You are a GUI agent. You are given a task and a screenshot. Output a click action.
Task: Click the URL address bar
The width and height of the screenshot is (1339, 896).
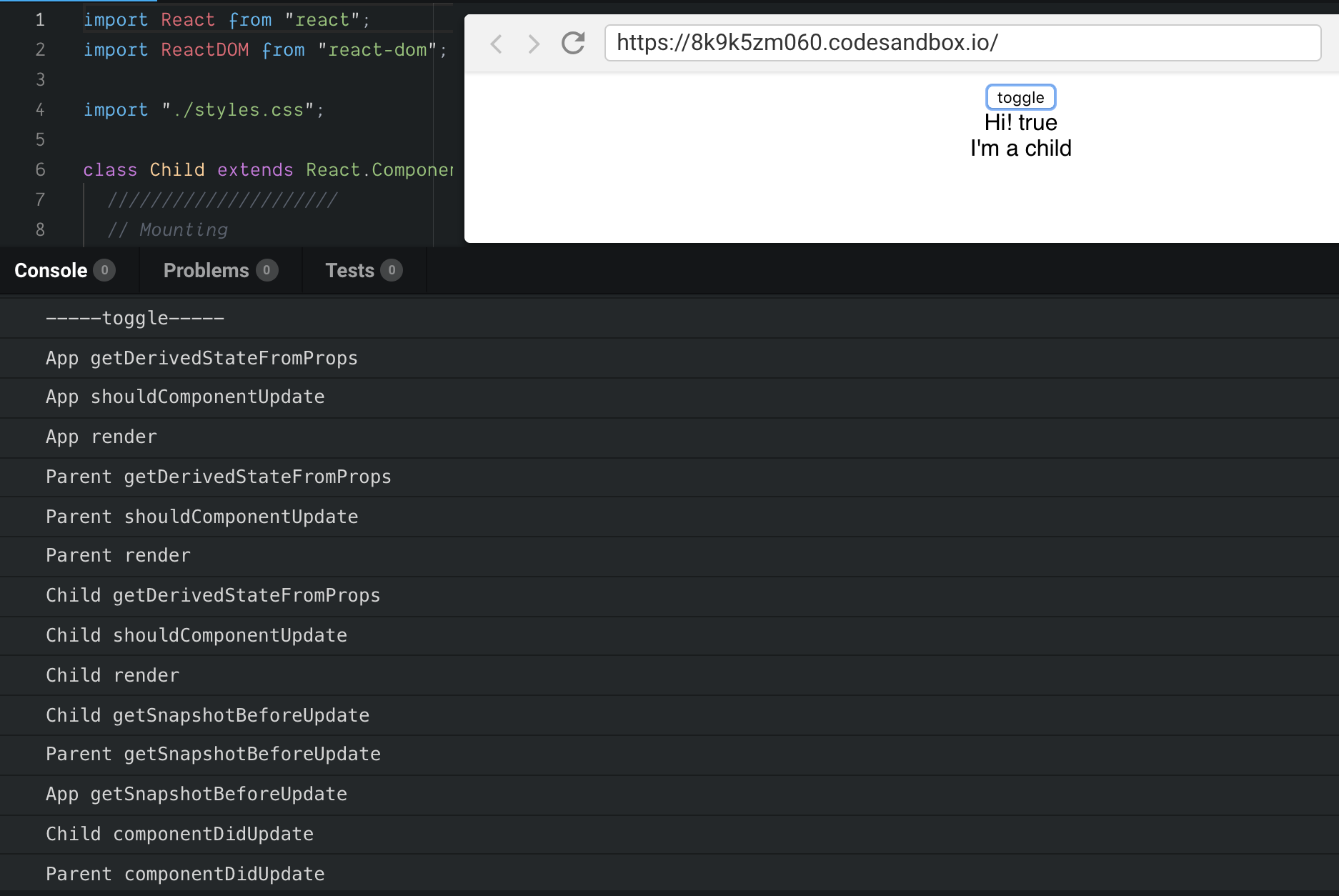(x=963, y=43)
